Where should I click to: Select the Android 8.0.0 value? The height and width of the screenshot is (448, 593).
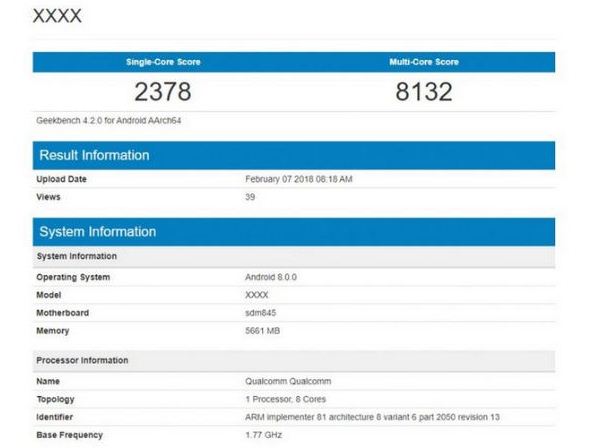tap(271, 277)
